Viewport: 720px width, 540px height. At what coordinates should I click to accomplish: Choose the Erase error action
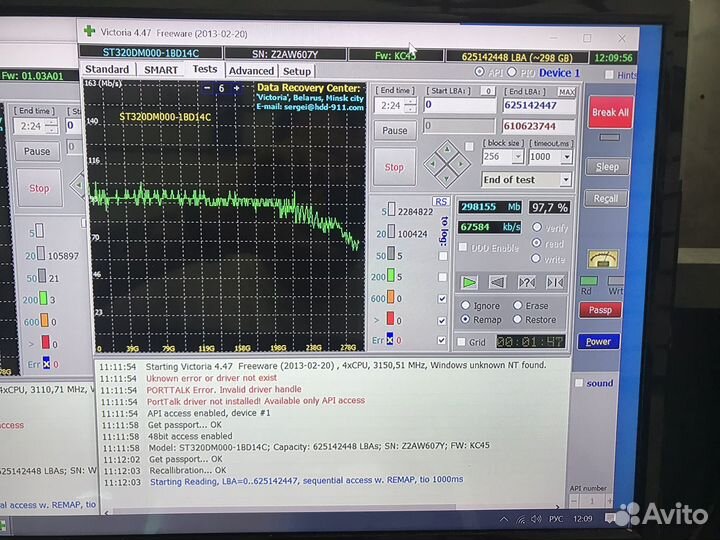(x=518, y=305)
